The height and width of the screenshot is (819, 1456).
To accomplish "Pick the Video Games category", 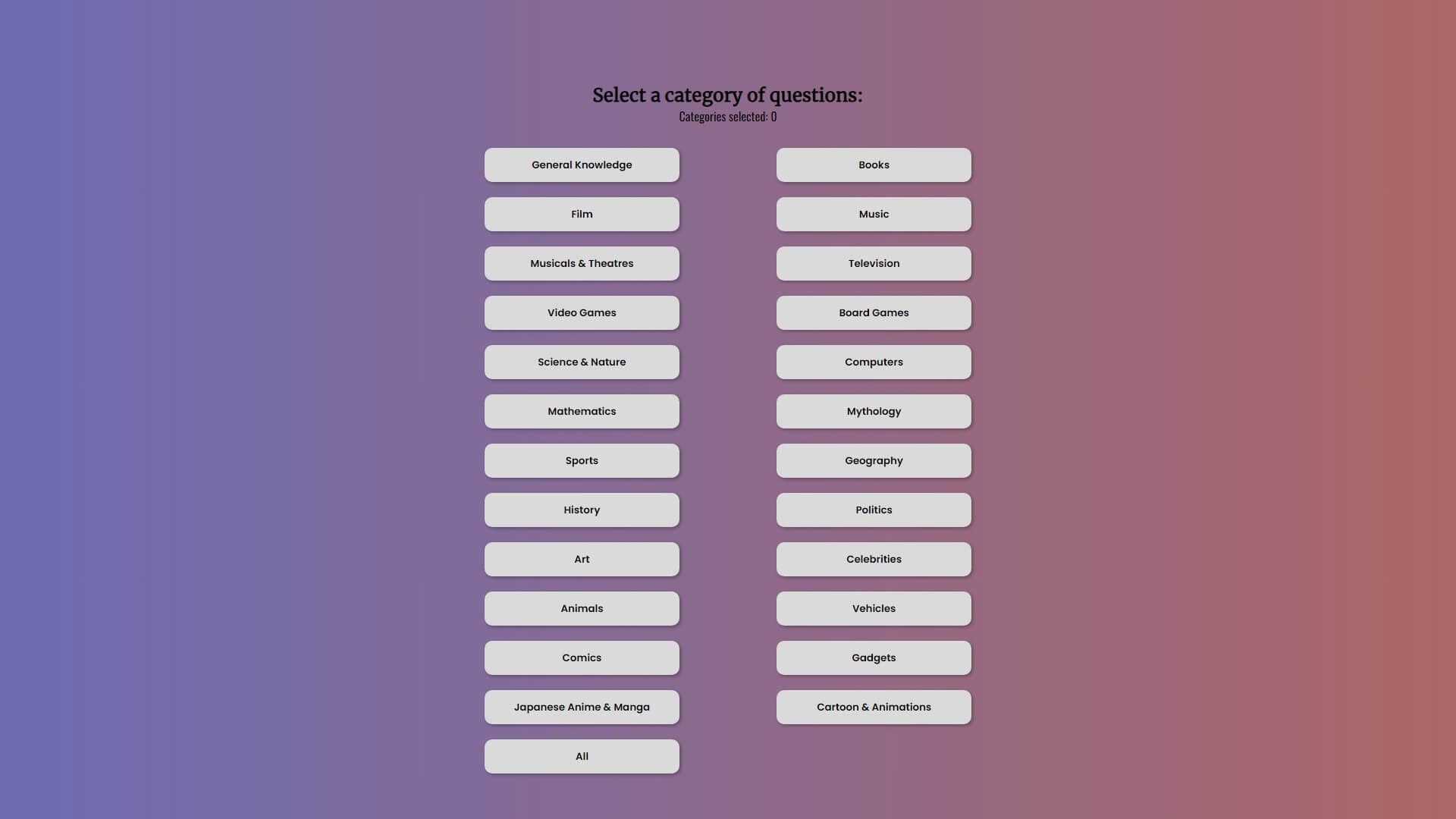I will (582, 312).
